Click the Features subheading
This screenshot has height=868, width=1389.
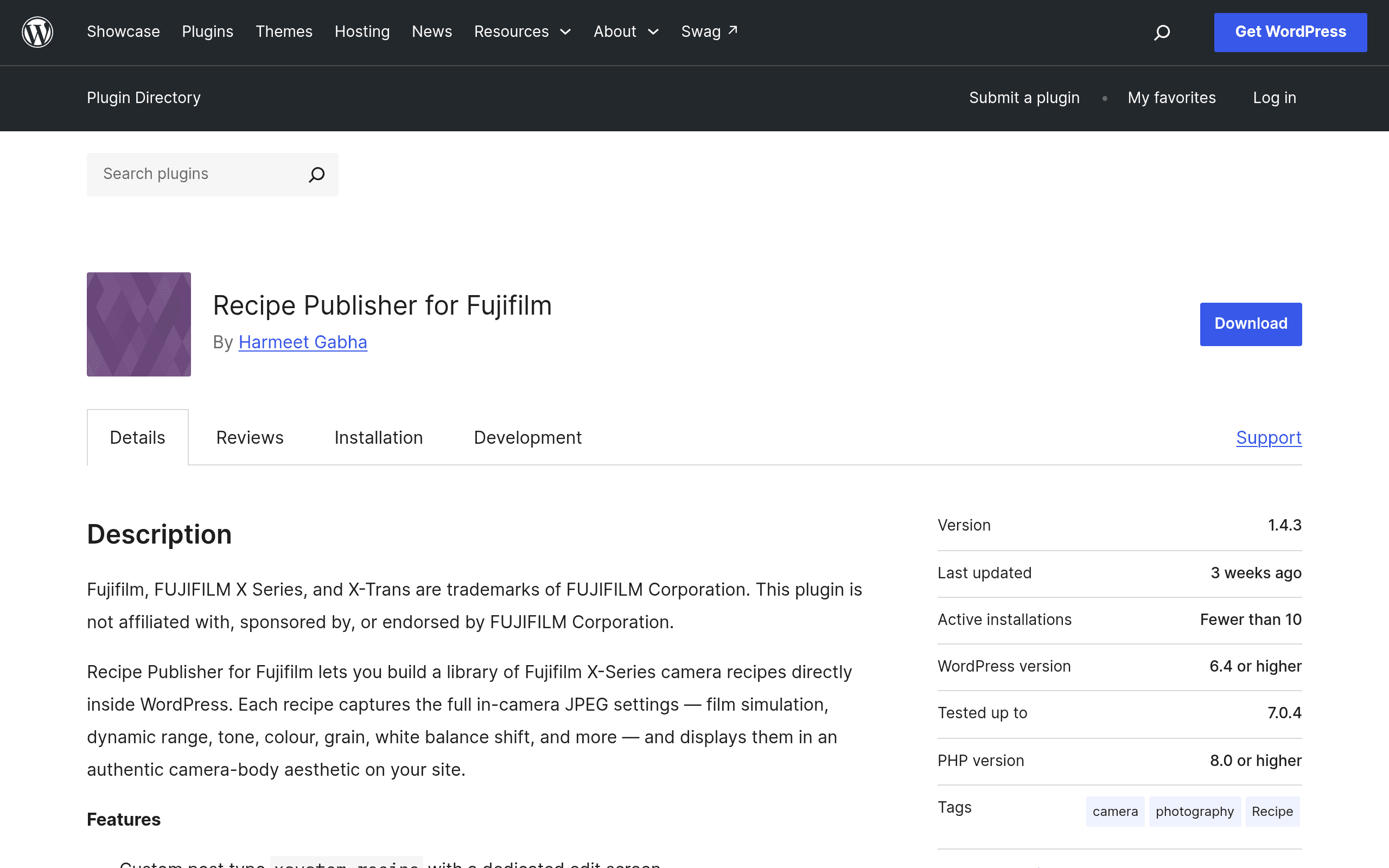tap(123, 819)
